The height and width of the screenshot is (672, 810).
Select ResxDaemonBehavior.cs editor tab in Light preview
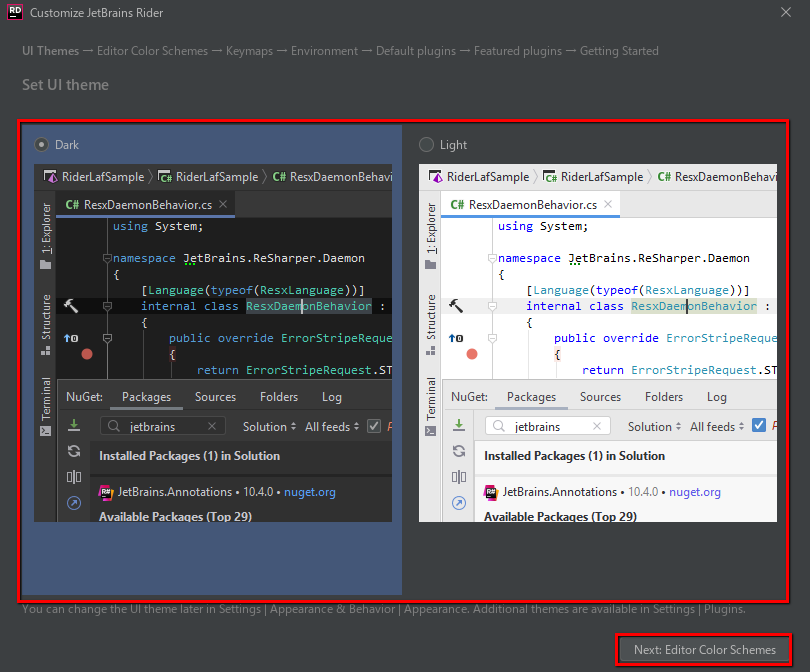(x=530, y=205)
